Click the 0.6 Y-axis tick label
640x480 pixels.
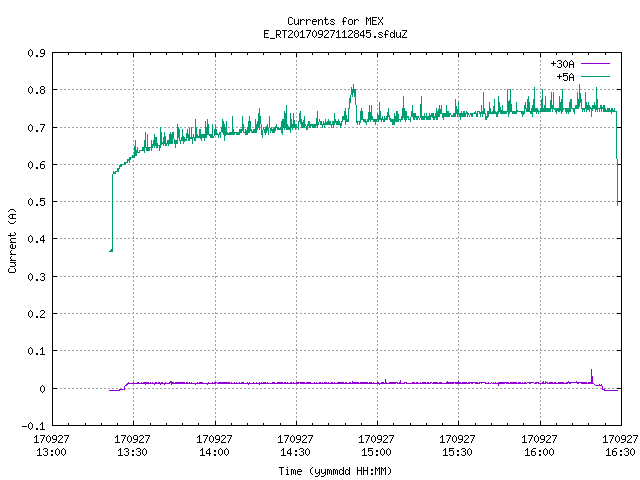[36, 165]
